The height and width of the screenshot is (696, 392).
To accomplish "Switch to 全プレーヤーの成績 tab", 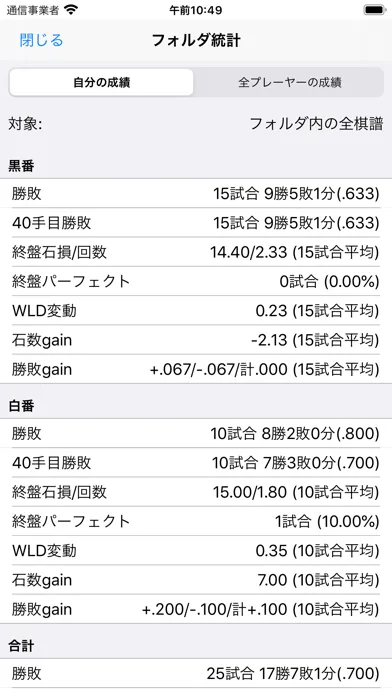I will [x=289, y=82].
